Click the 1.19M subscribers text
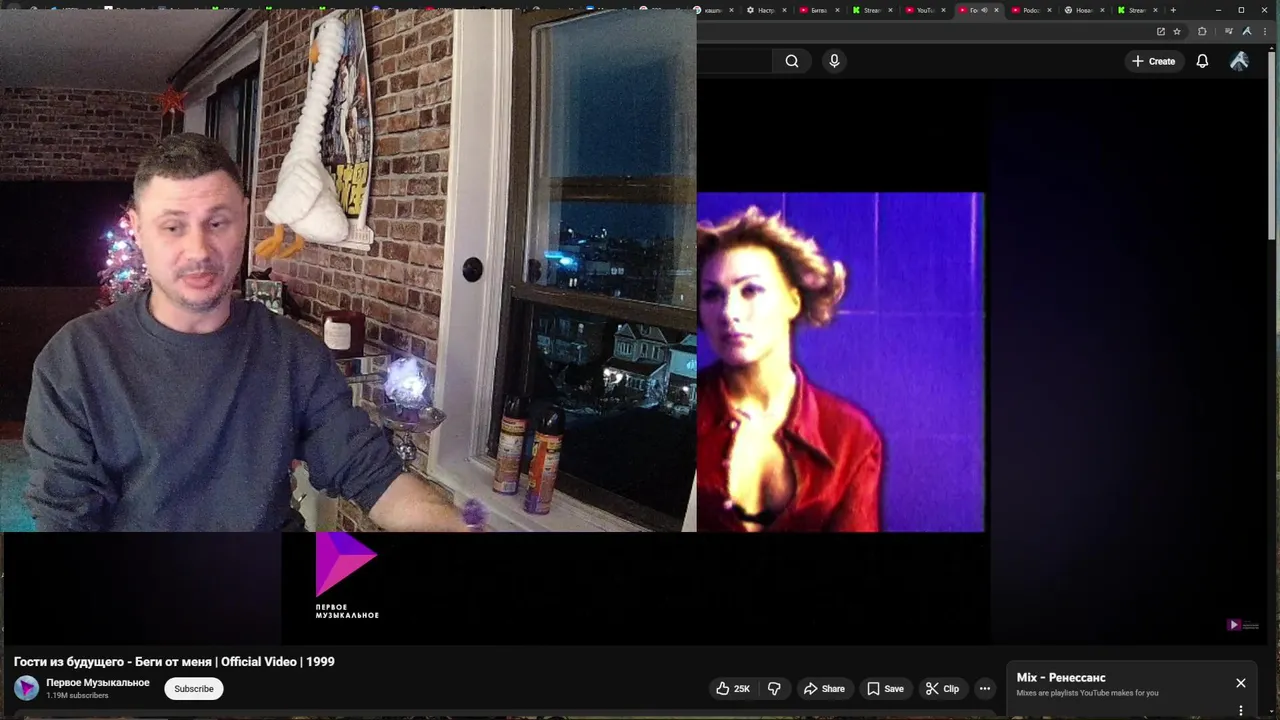The height and width of the screenshot is (720, 1280). [x=77, y=695]
